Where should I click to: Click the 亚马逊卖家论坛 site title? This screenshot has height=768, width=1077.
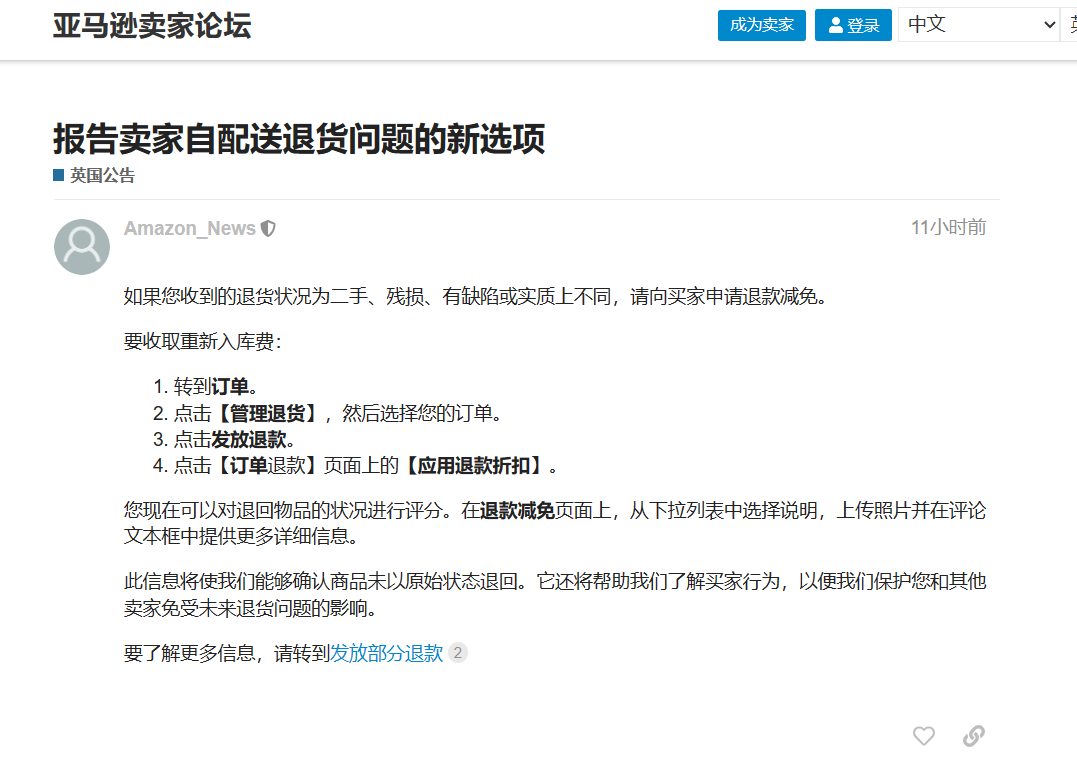152,26
